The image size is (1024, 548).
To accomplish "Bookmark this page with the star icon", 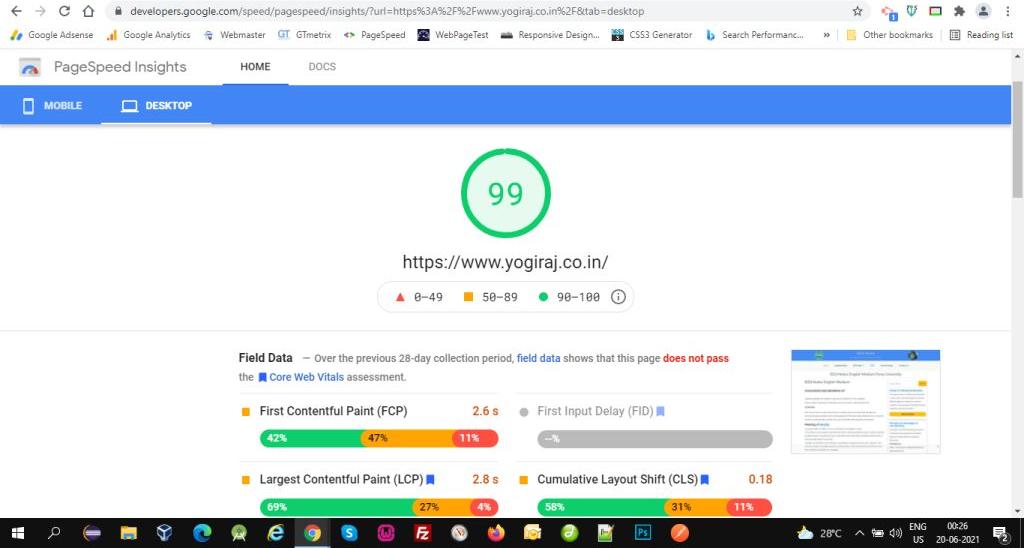I will point(857,11).
